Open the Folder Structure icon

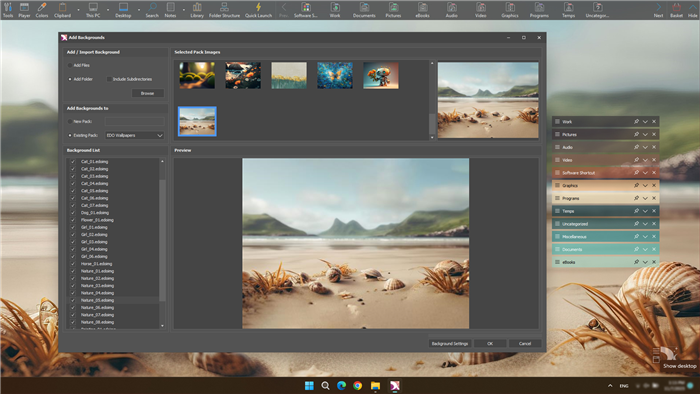pyautogui.click(x=224, y=9)
